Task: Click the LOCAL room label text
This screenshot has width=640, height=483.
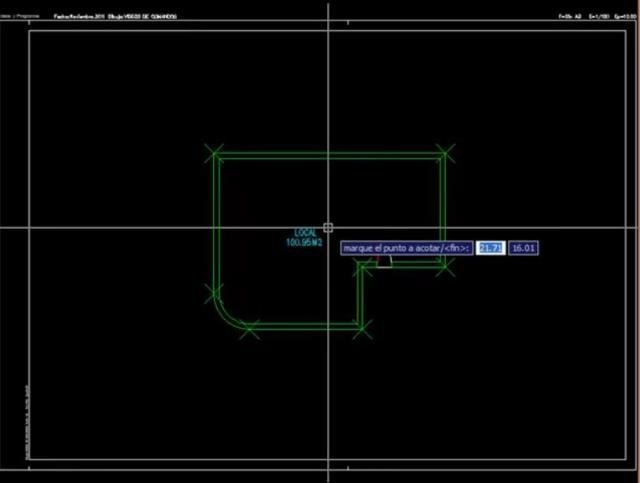Action: [x=305, y=233]
